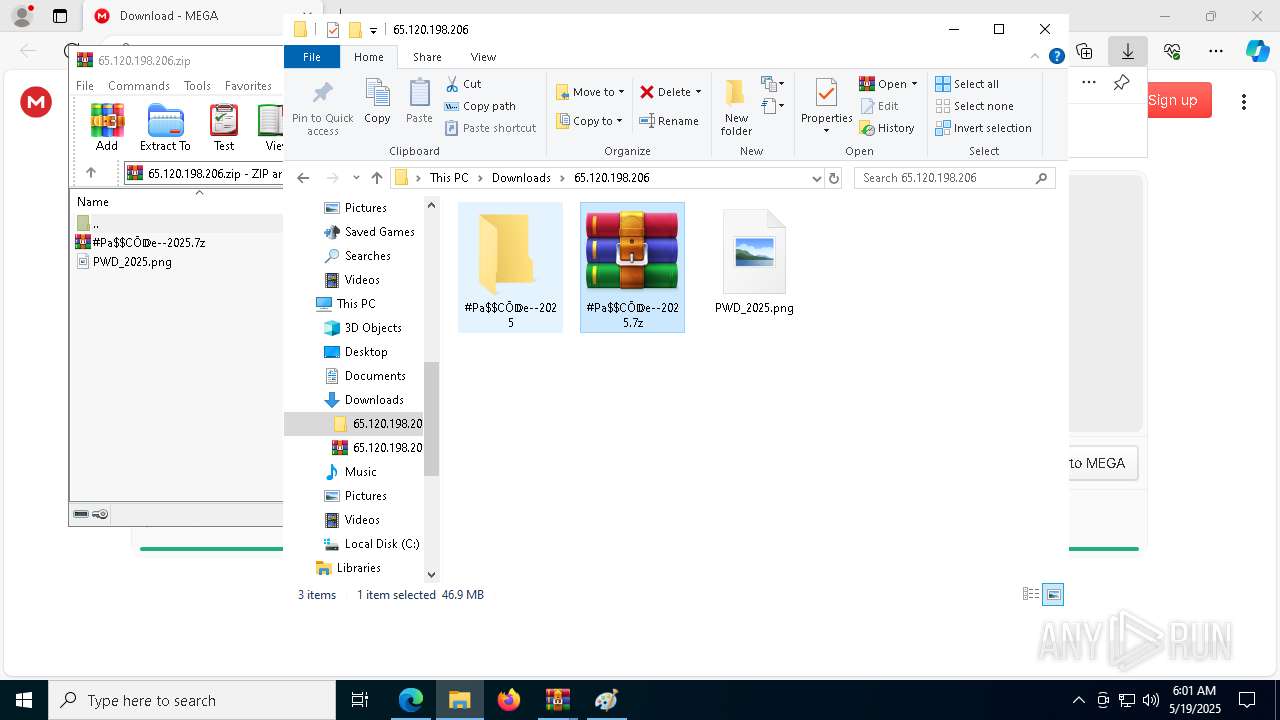The height and width of the screenshot is (720, 1280).
Task: Open the recent locations dropdown arrow
Action: pos(356,178)
